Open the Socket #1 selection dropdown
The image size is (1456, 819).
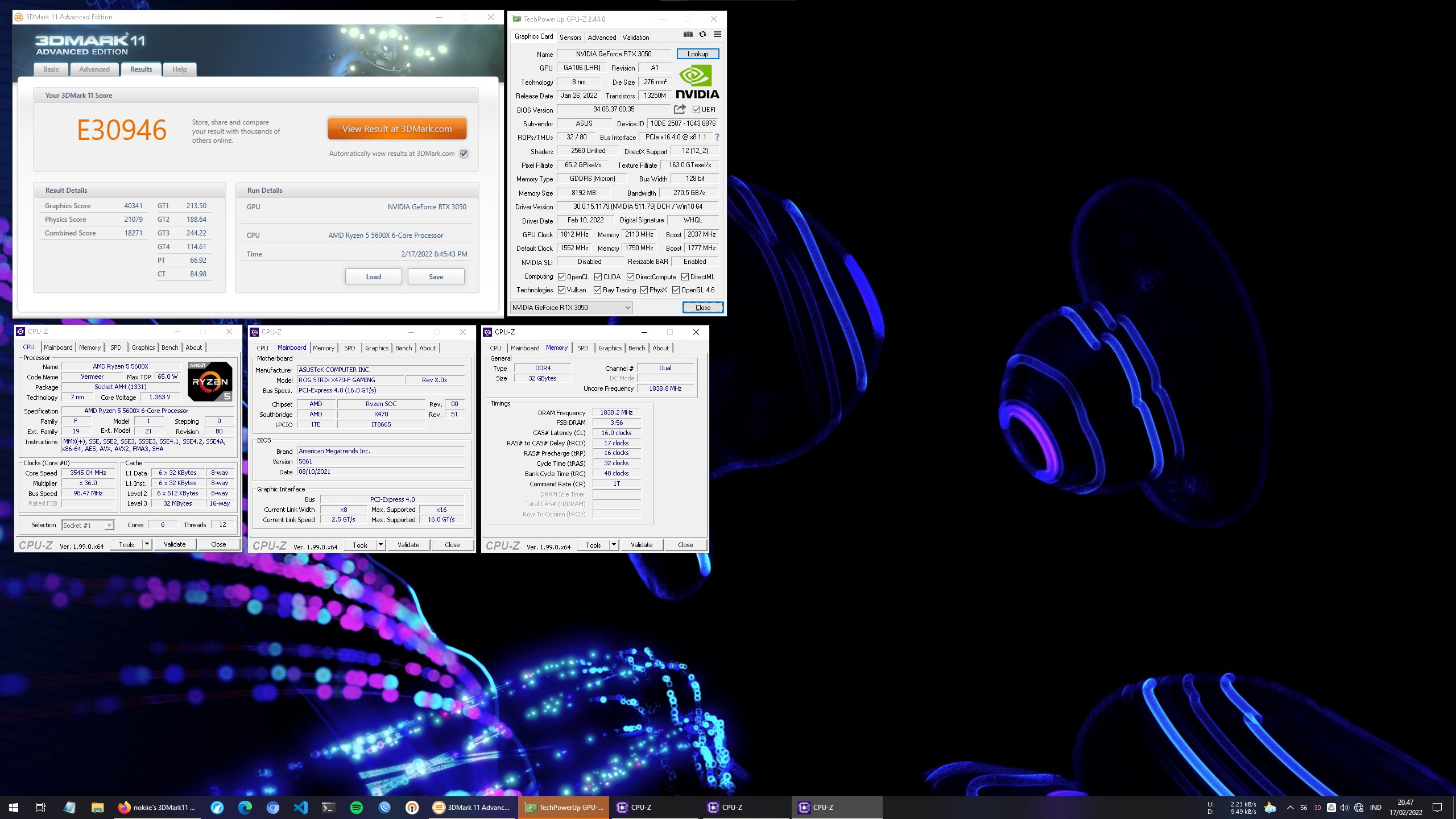[88, 526]
